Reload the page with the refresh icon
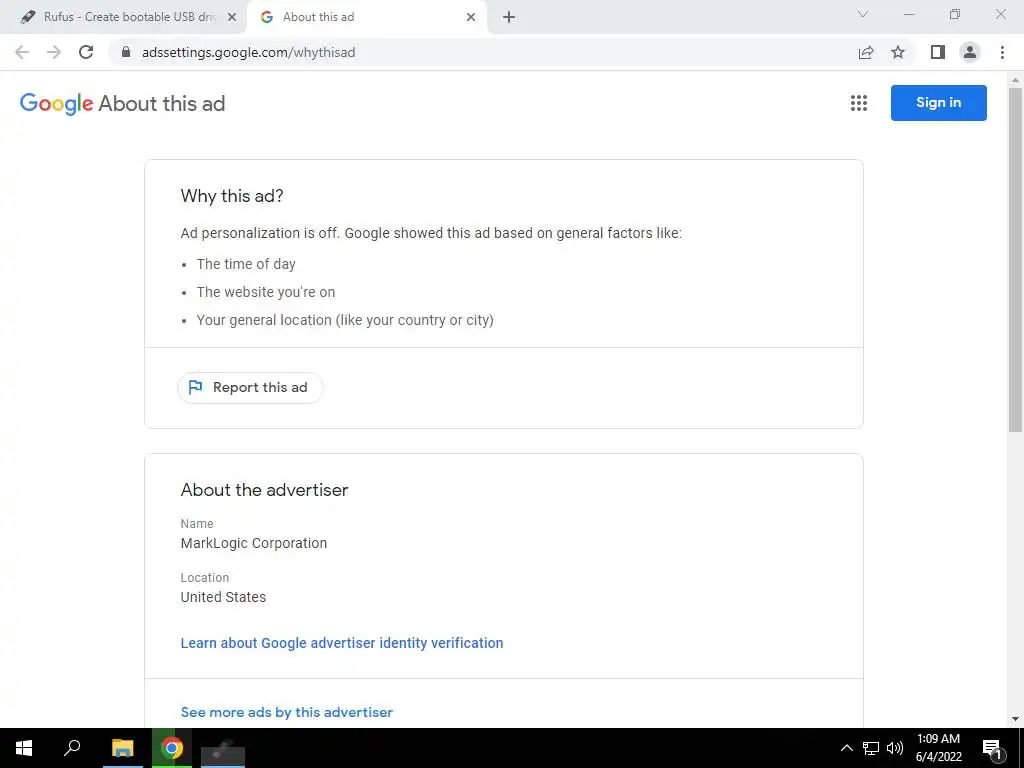 [x=86, y=52]
